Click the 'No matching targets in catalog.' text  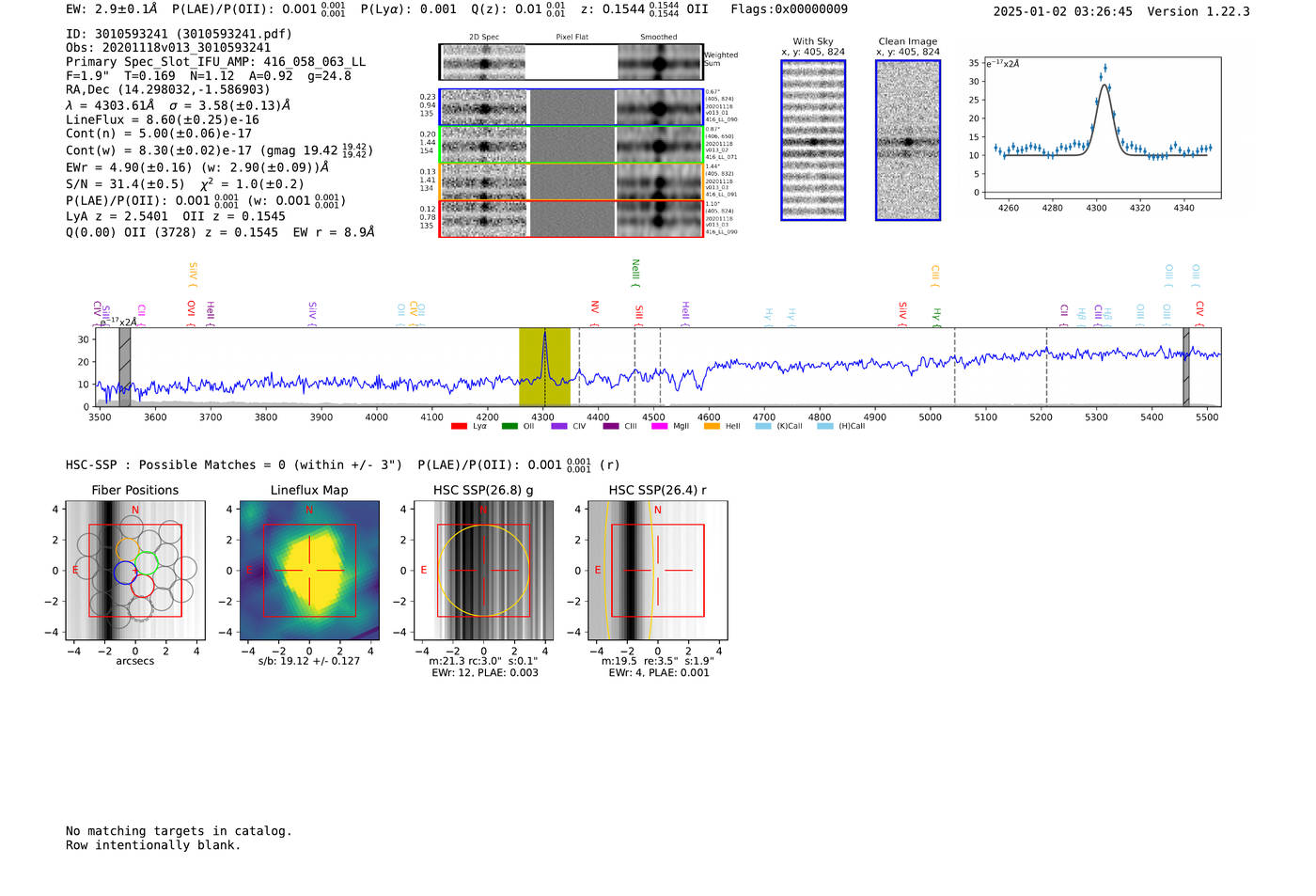click(179, 831)
